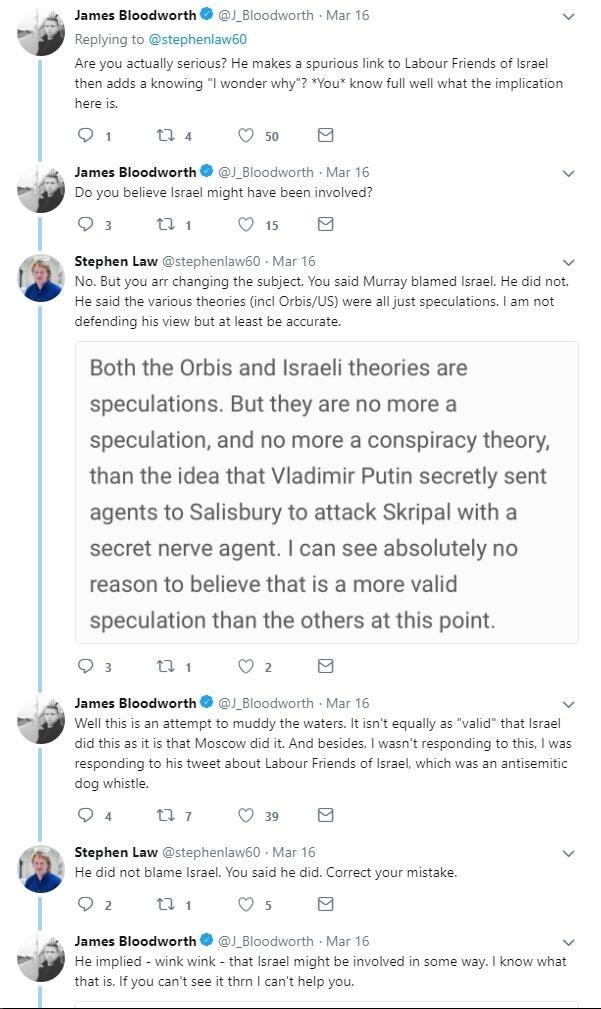Expand options menu on Stephen Law's first tweet

(568, 262)
